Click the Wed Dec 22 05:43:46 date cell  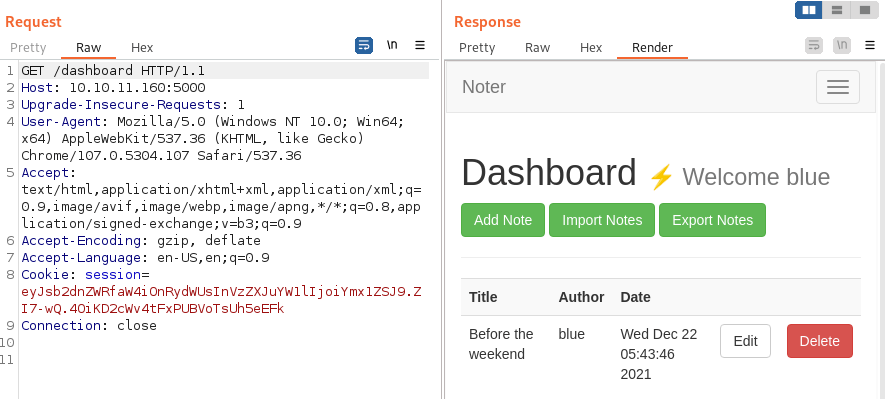[659, 354]
